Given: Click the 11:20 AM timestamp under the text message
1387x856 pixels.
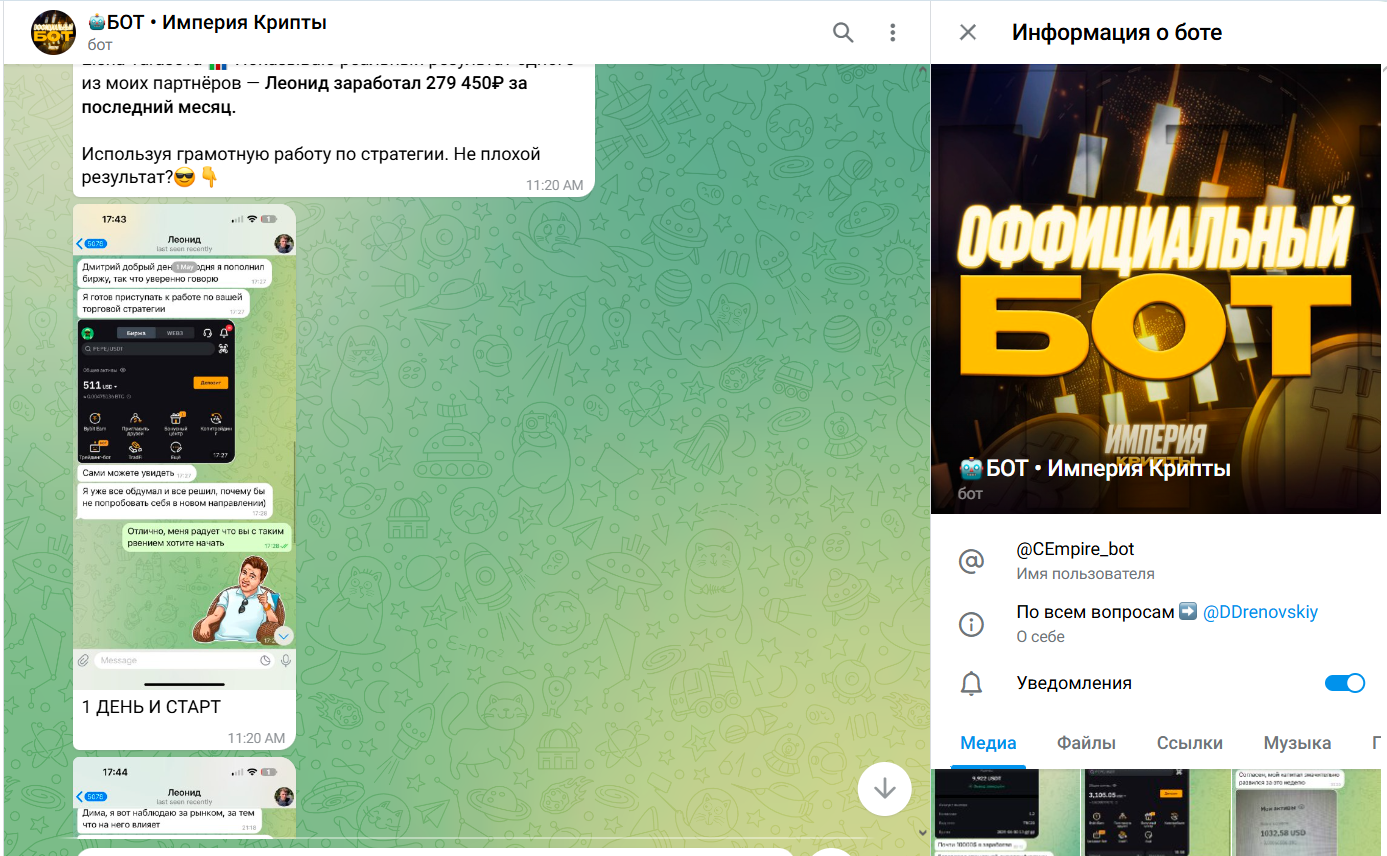Looking at the screenshot, I should point(554,185).
